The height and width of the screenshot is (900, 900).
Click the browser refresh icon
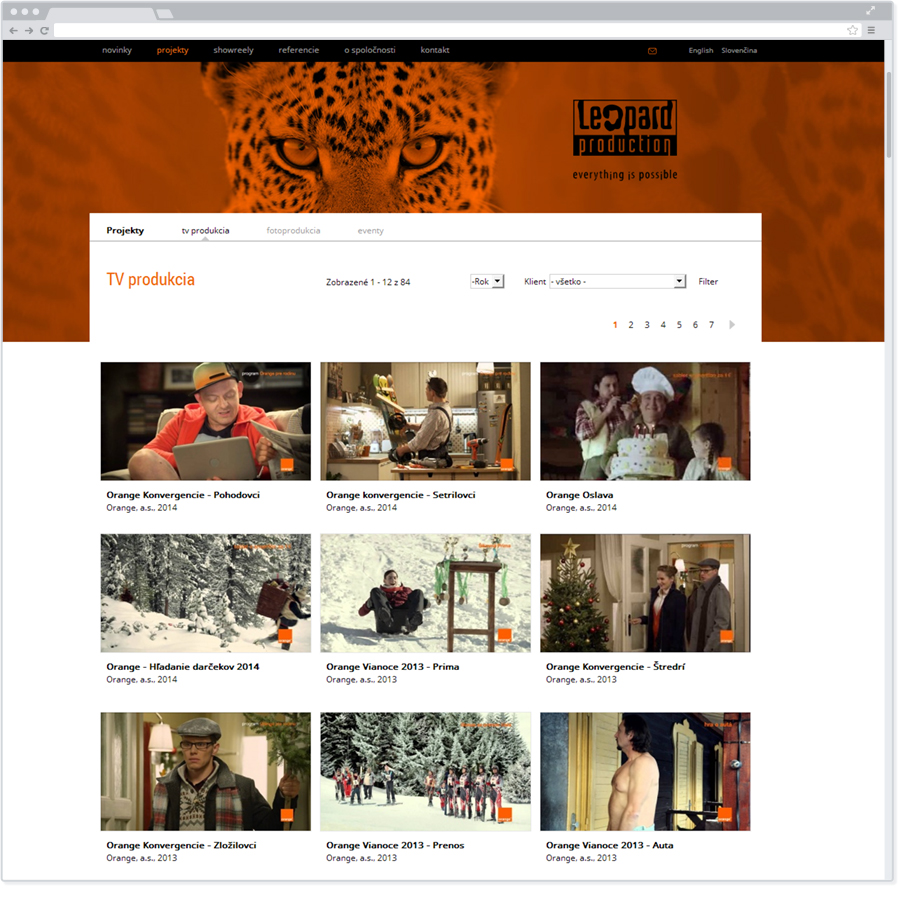(42, 31)
